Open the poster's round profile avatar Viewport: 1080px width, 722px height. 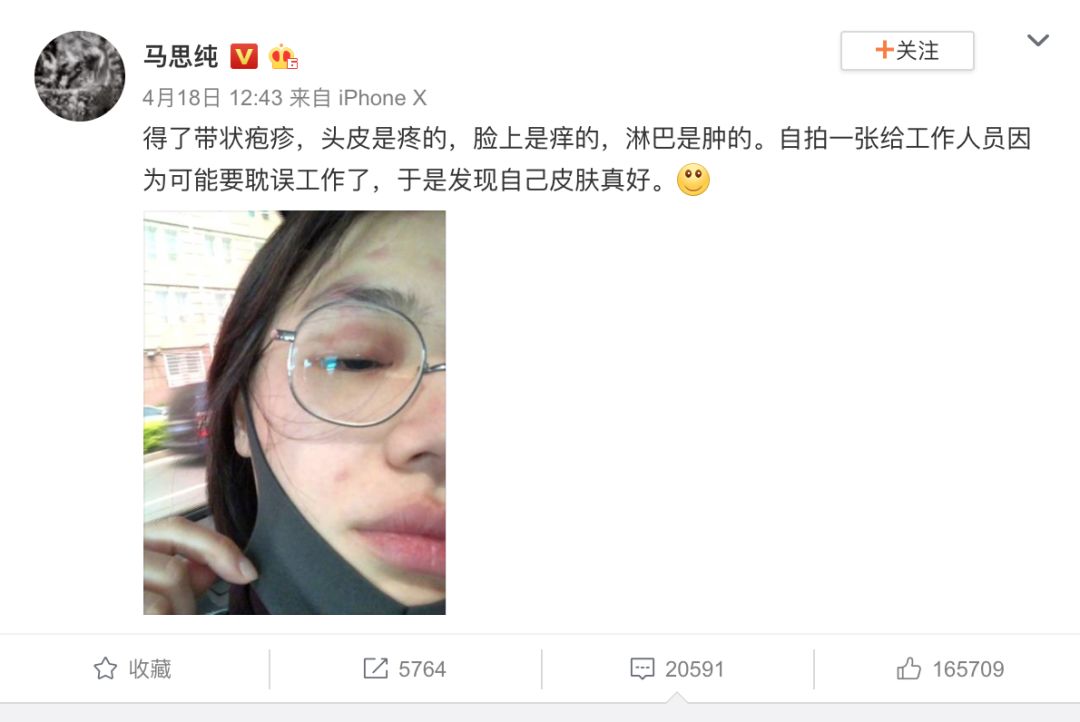tap(80, 76)
